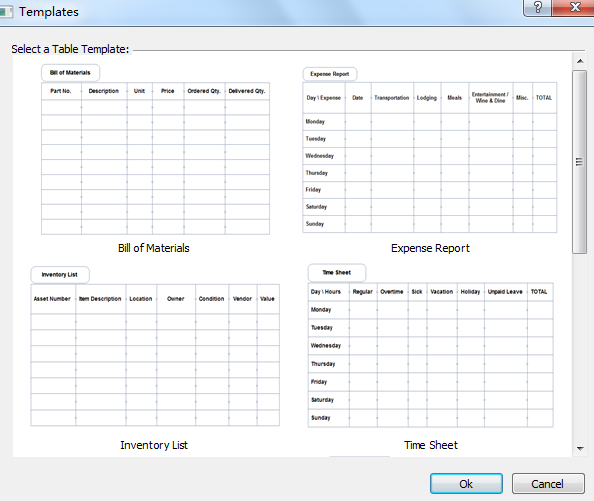Click the Inventory List caption label
This screenshot has width=594, height=501.
154,445
